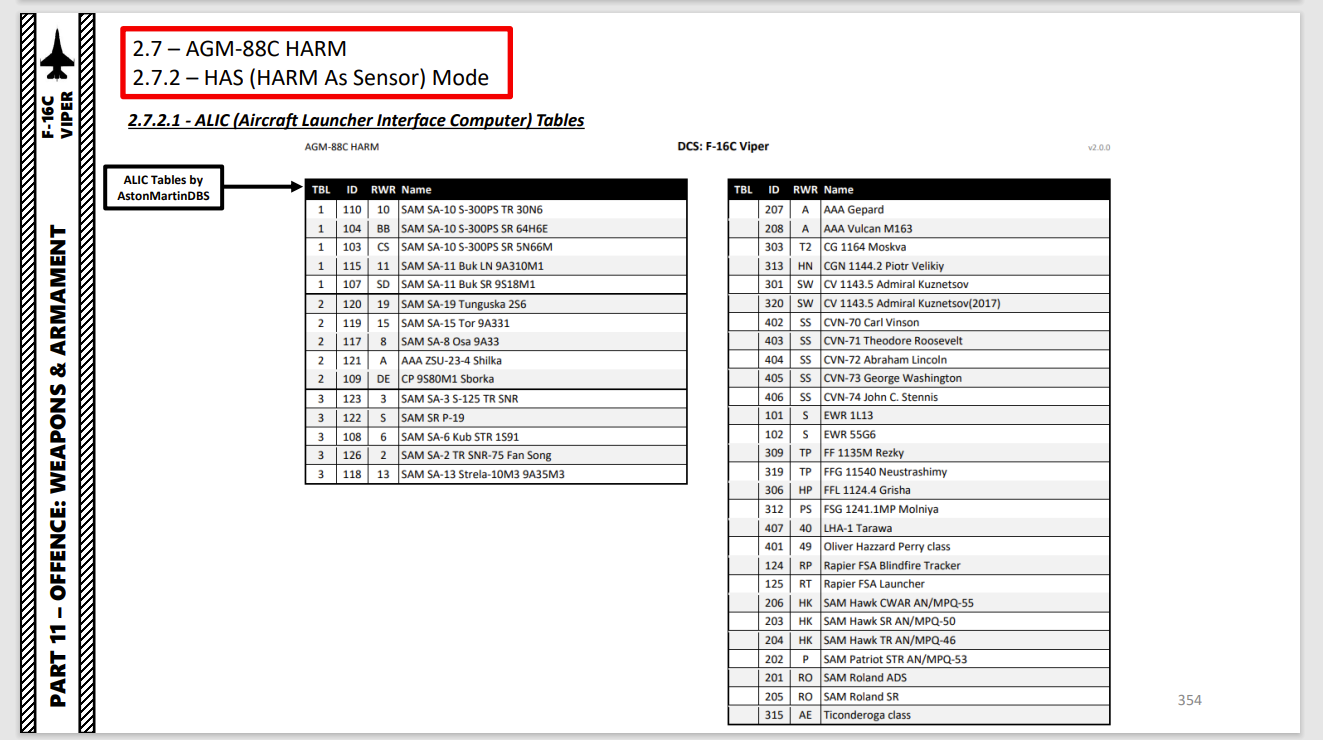Select 'AAA ZSU-23-4 Shilka' row
Viewport: 1323px width, 740px height.
(x=496, y=360)
